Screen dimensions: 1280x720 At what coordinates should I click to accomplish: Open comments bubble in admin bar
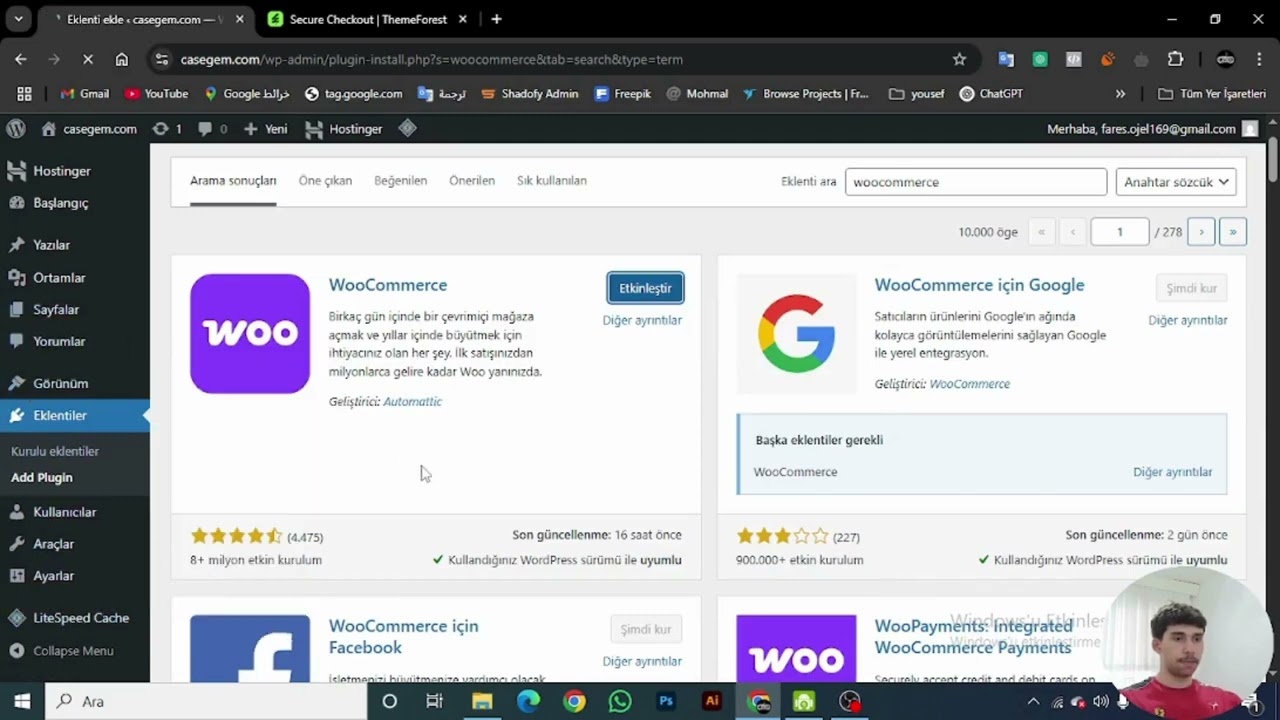[x=213, y=129]
